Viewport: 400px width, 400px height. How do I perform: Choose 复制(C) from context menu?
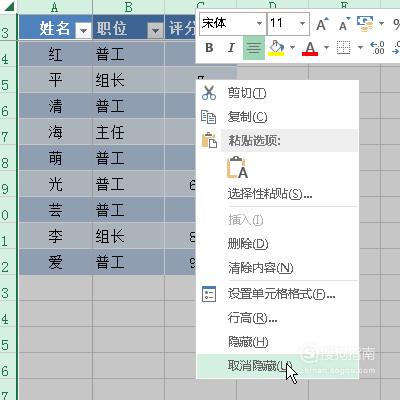click(x=277, y=117)
